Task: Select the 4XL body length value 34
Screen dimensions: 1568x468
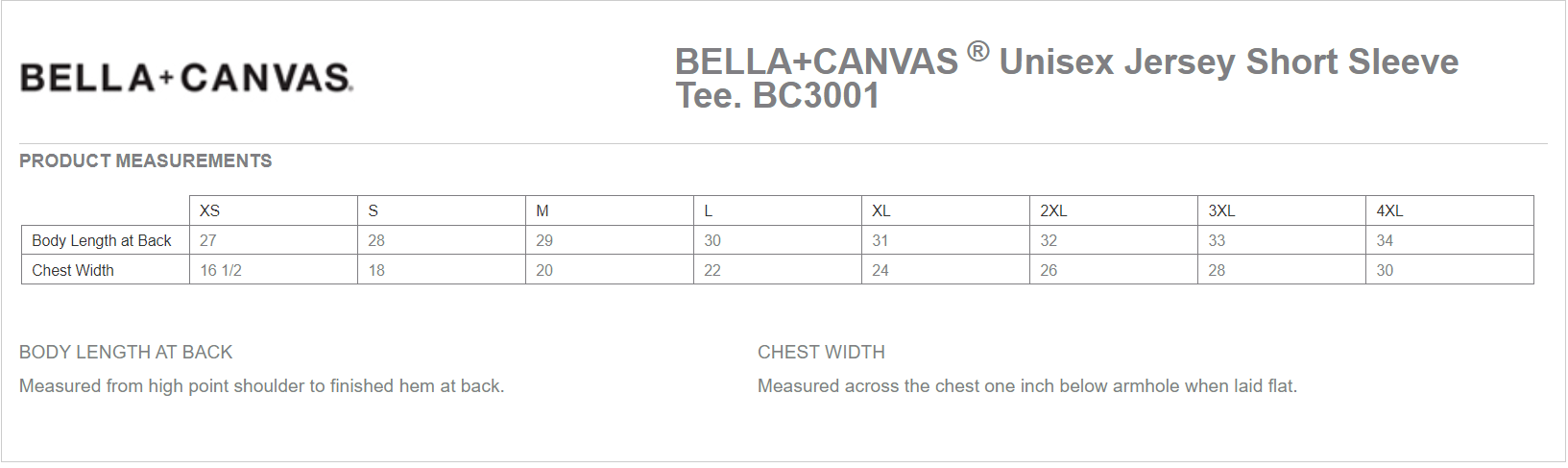Action: pyautogui.click(x=1385, y=240)
